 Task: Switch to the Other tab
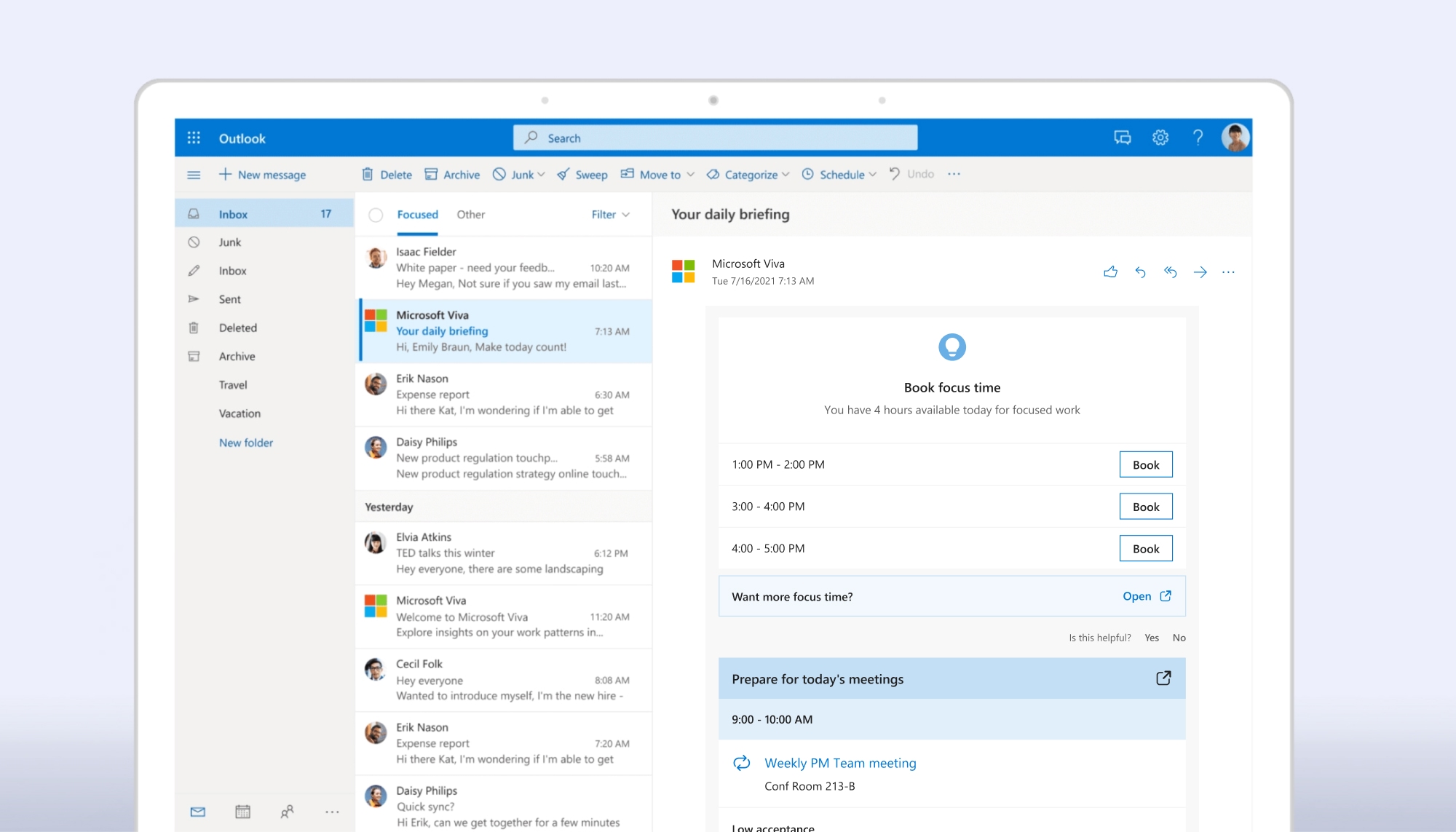point(470,215)
